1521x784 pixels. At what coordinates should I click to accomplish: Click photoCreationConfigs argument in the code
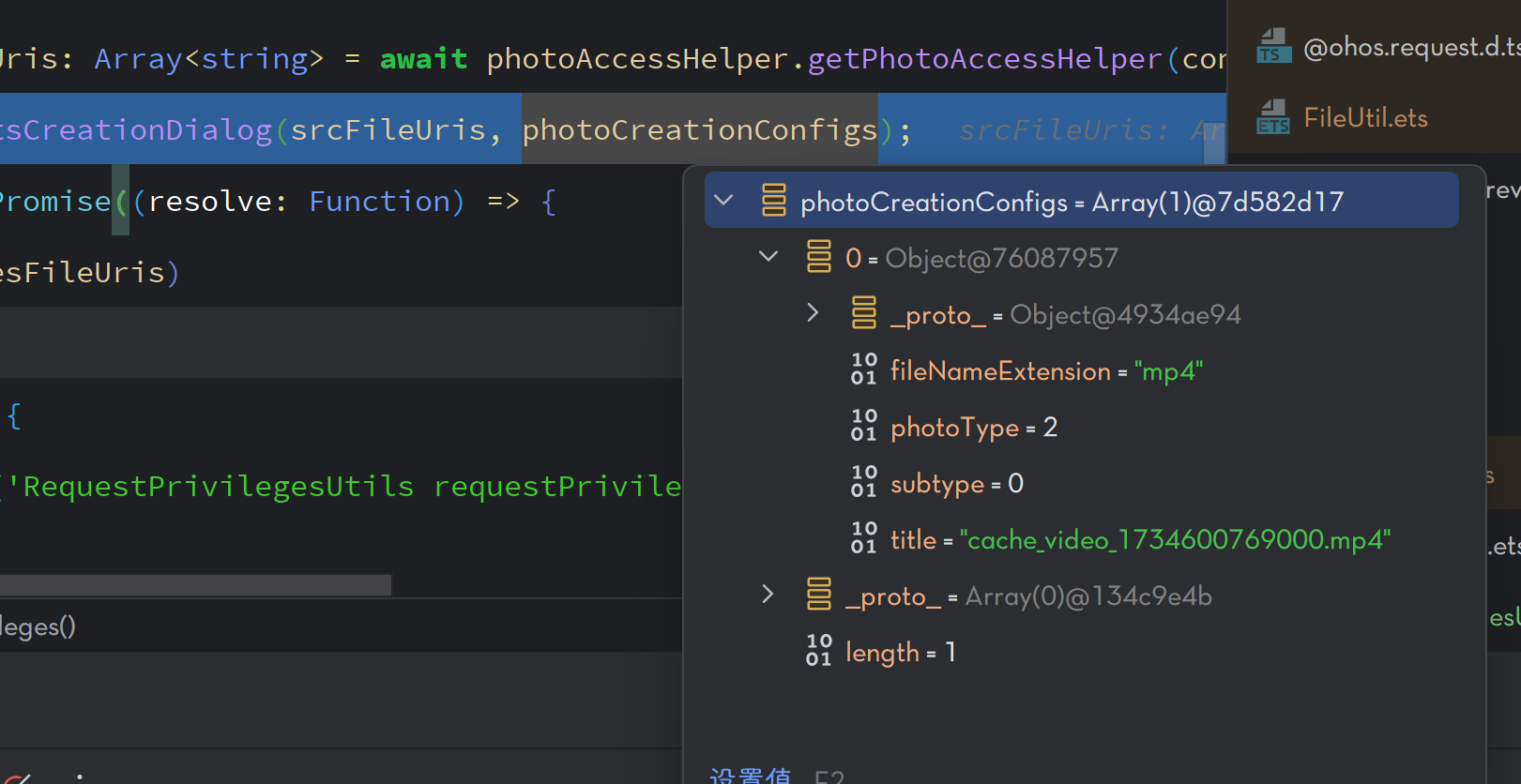[x=699, y=129]
